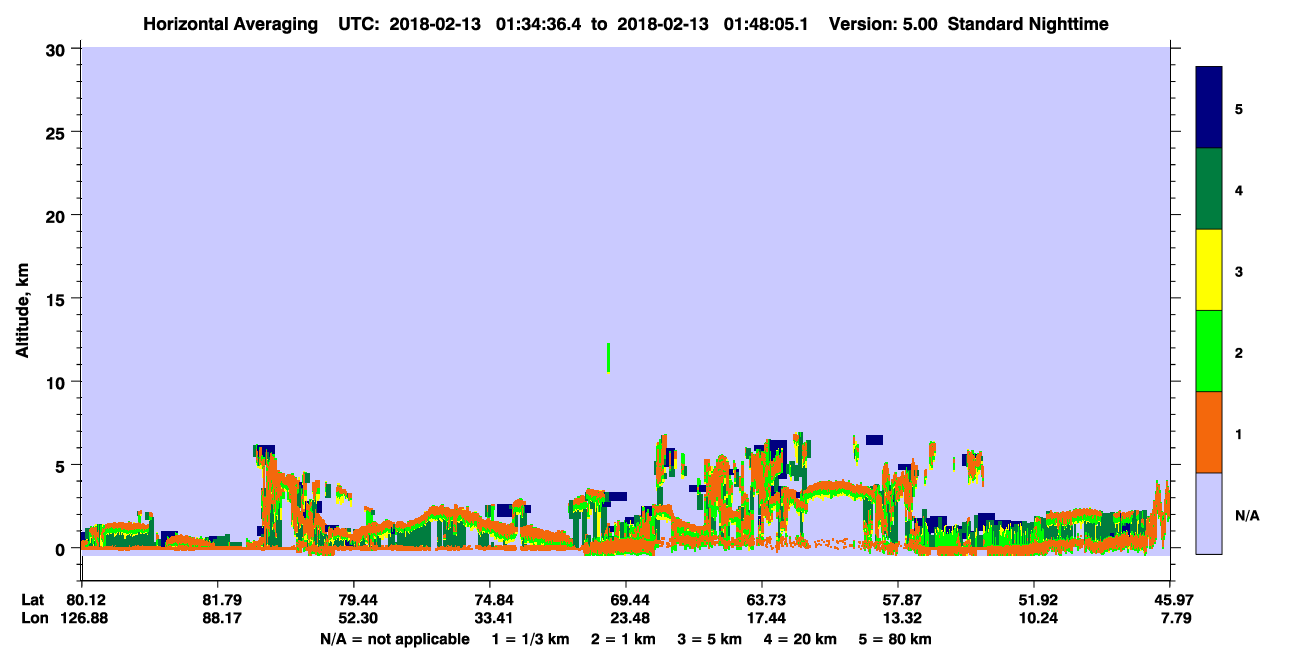Click the y-axis tick label 15

(57, 299)
